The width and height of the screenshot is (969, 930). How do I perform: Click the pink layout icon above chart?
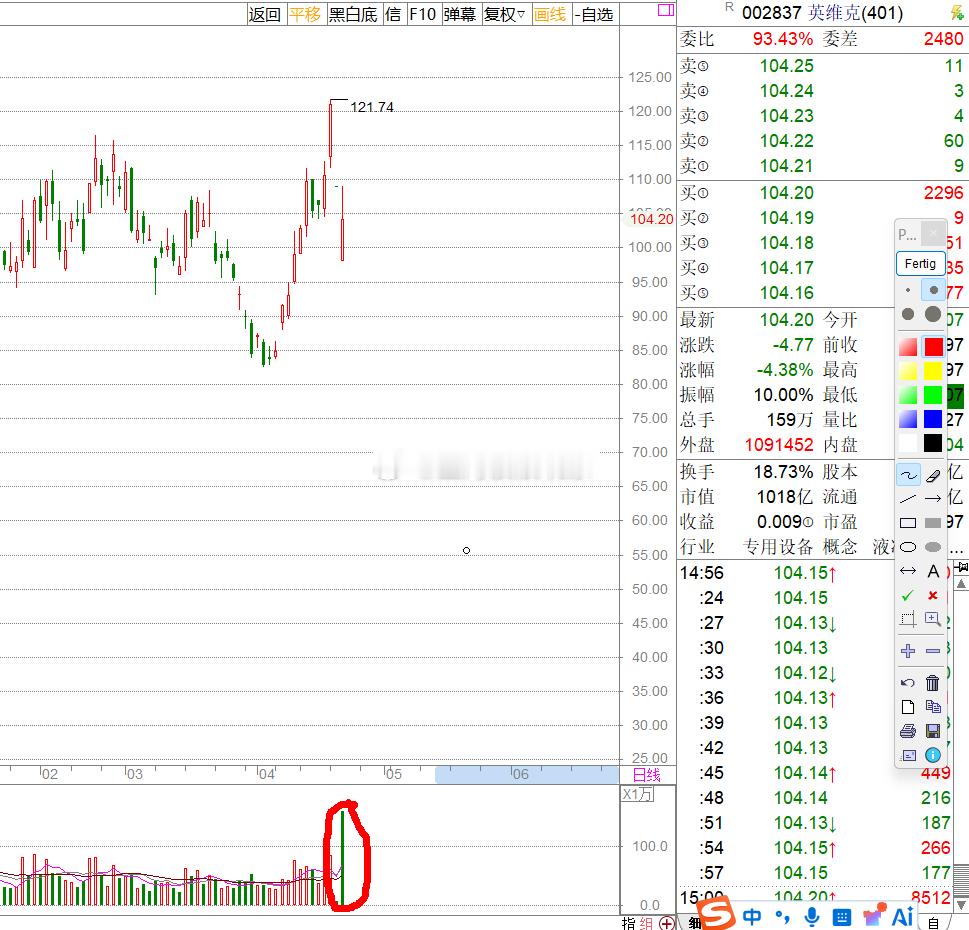666,10
